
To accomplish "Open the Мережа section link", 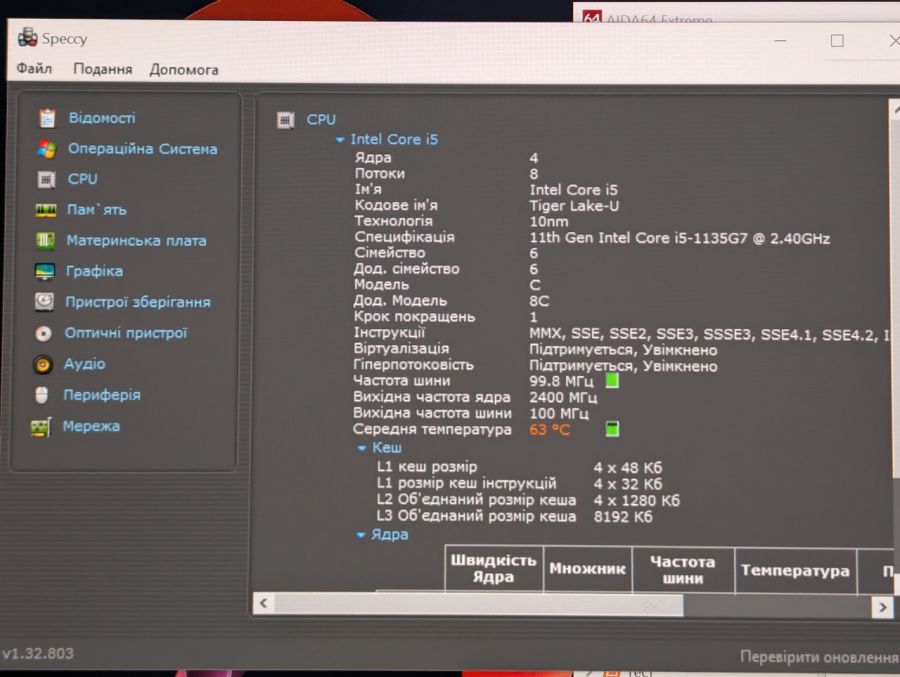I will pyautogui.click(x=91, y=426).
